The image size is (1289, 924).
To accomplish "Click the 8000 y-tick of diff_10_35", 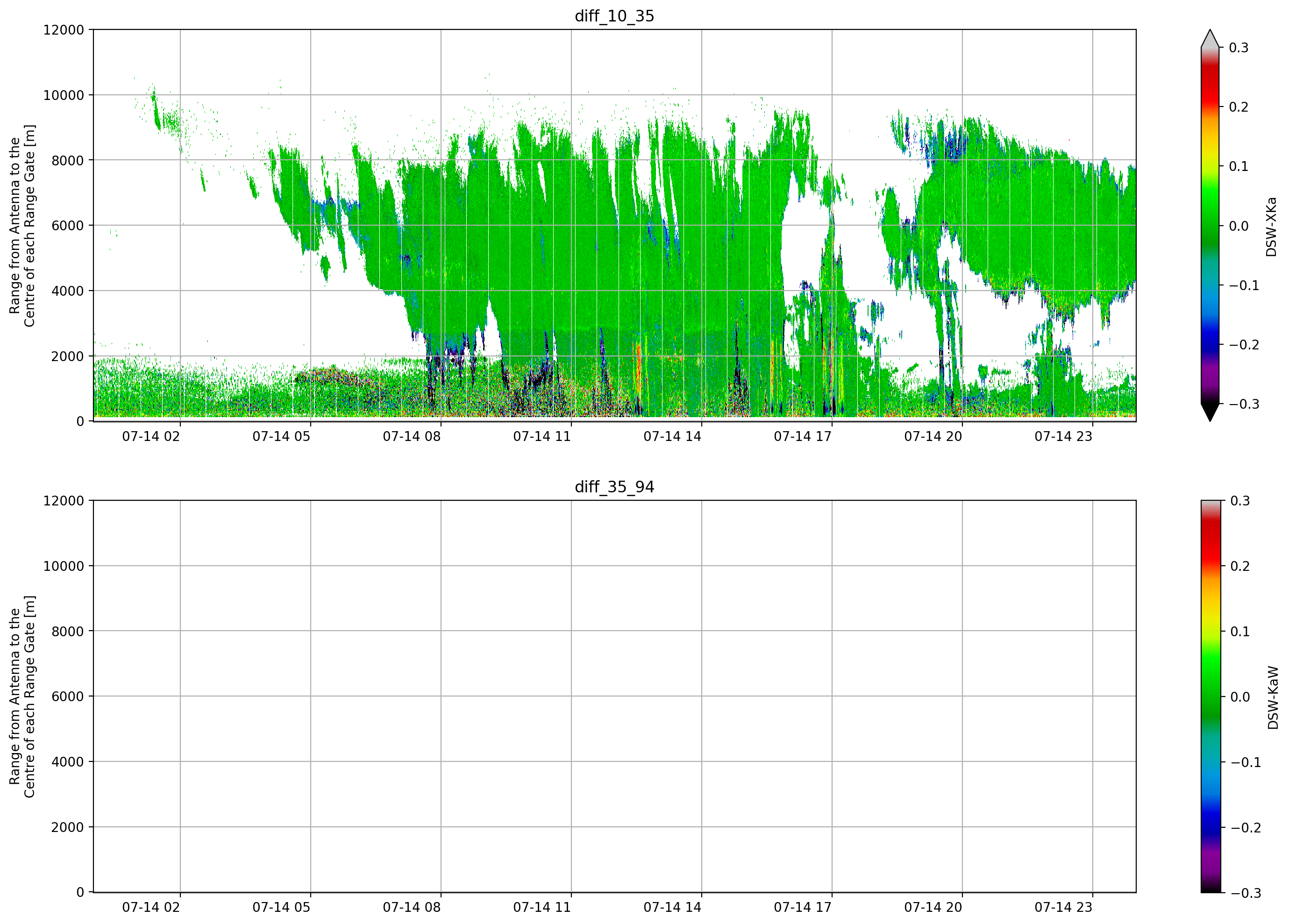I will pyautogui.click(x=68, y=160).
